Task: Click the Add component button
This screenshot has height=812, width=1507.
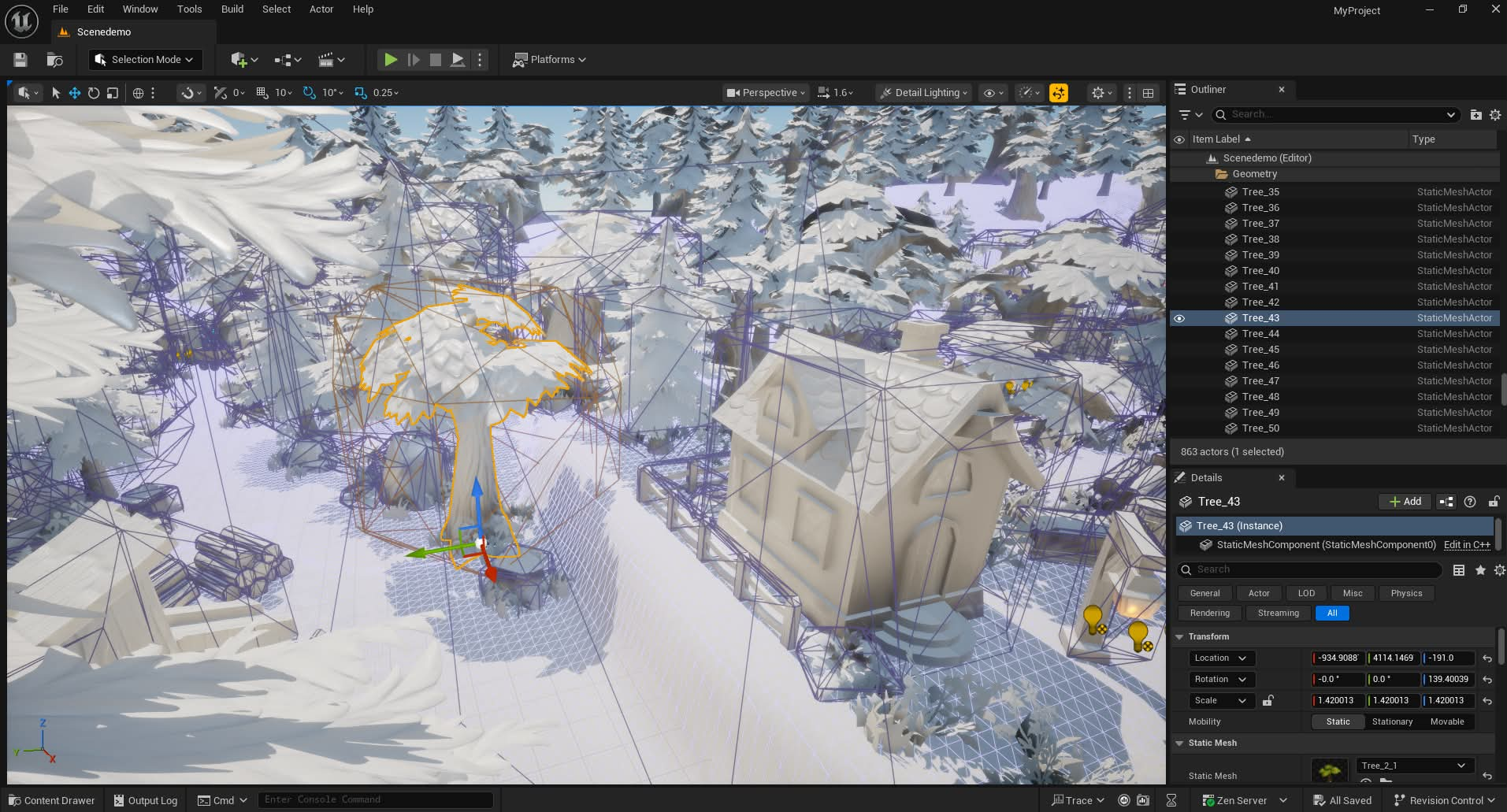Action: click(1405, 502)
